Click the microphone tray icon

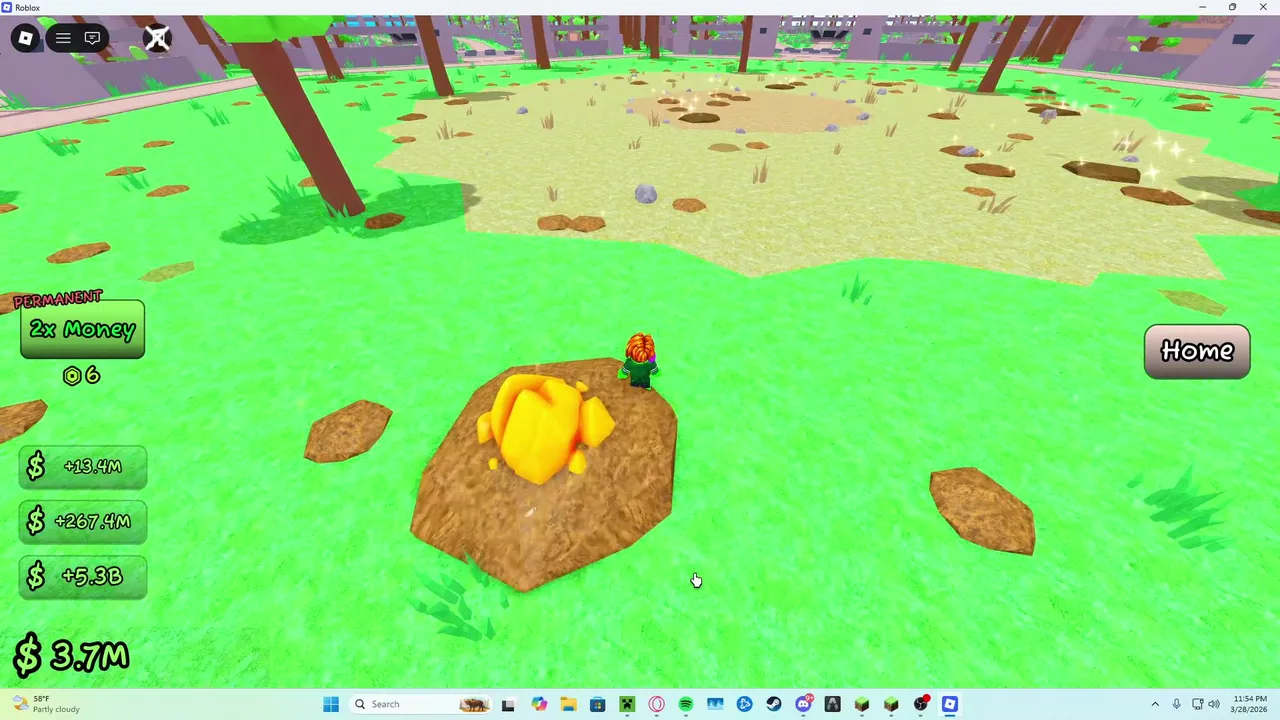point(1177,704)
